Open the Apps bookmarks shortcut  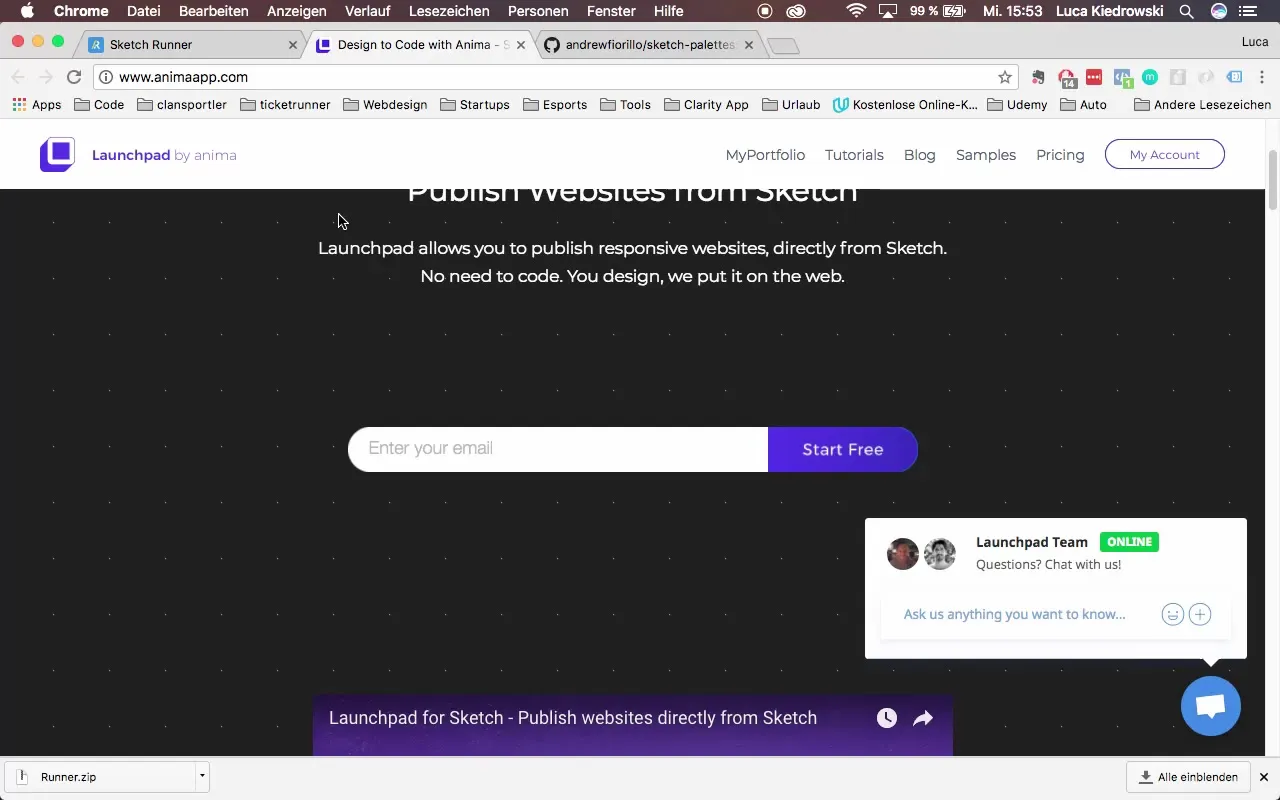coord(37,104)
